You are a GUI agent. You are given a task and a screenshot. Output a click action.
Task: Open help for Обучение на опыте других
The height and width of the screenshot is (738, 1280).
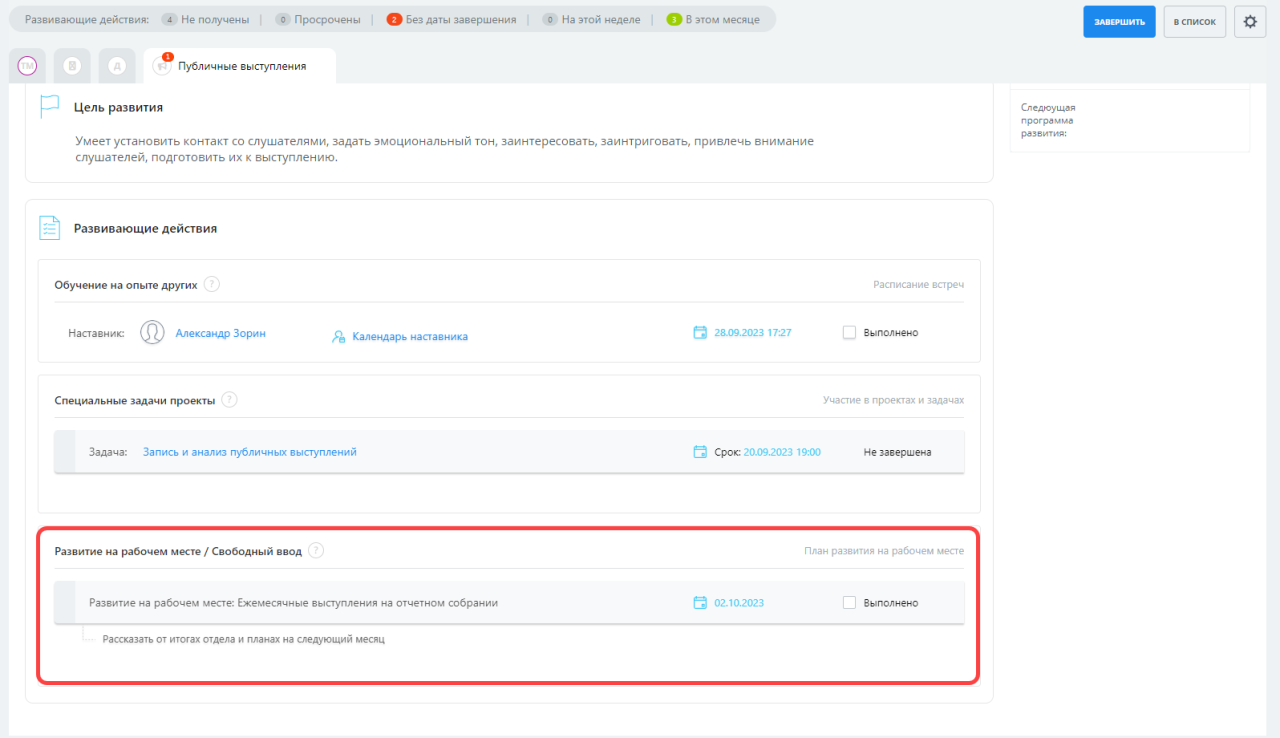(212, 284)
